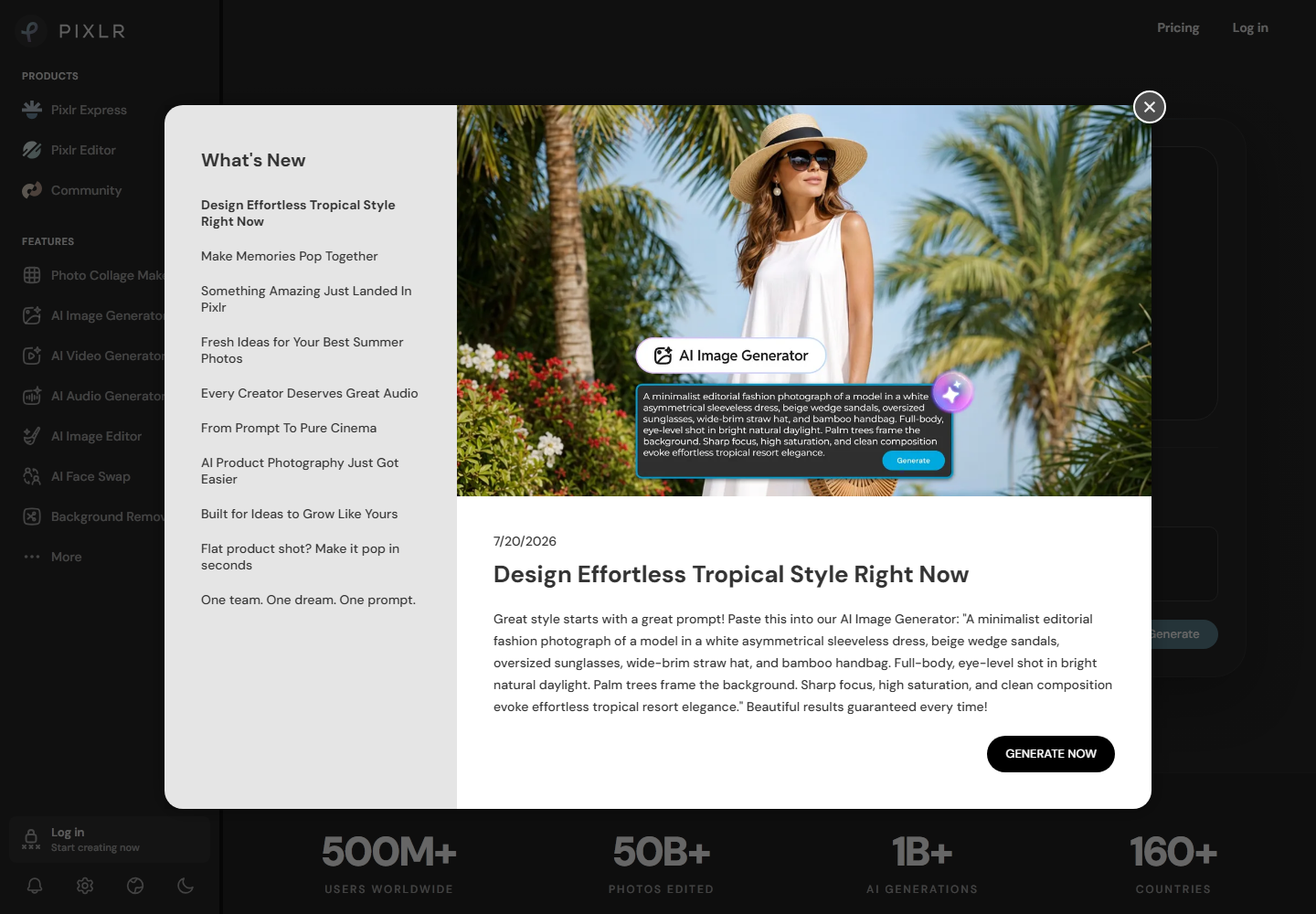Click the Generate button behind the dialog
Viewport: 1316px width, 914px height.
point(1183,634)
